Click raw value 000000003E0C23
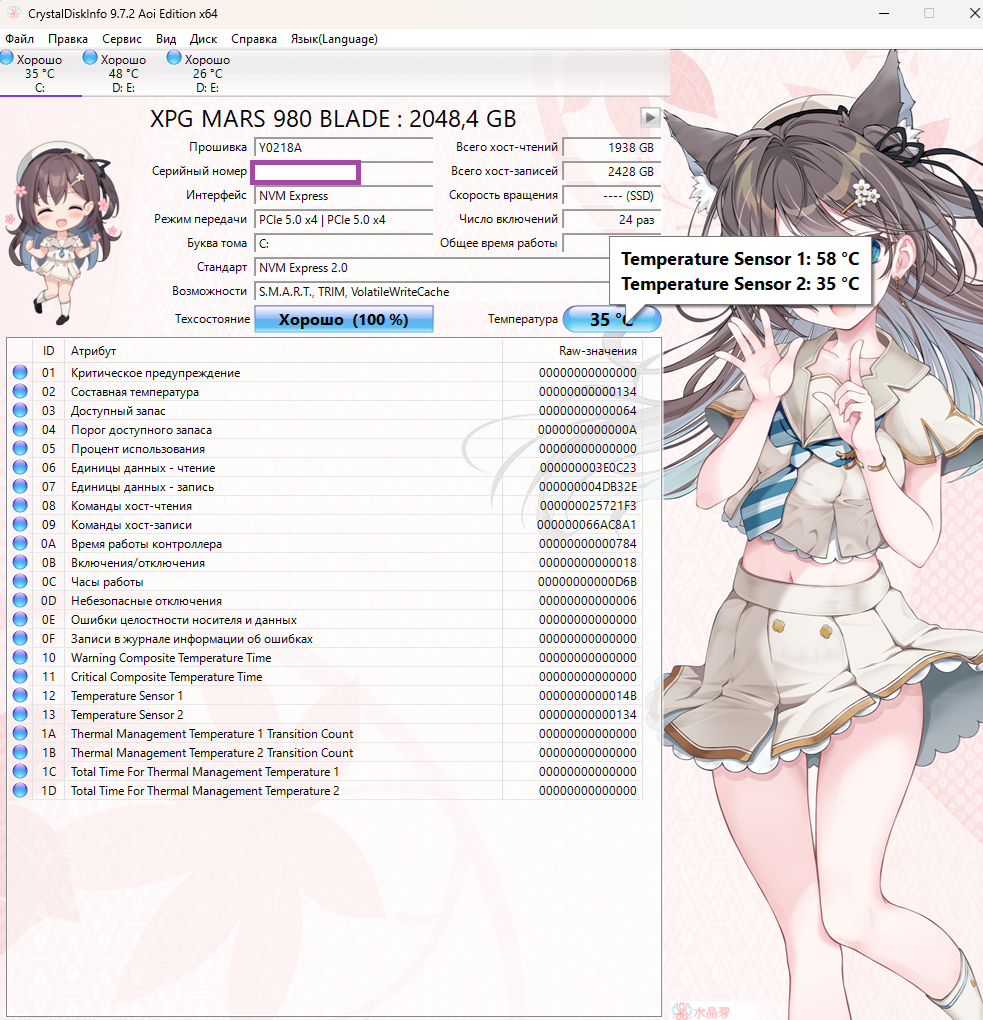This screenshot has width=983, height=1020. click(x=588, y=468)
